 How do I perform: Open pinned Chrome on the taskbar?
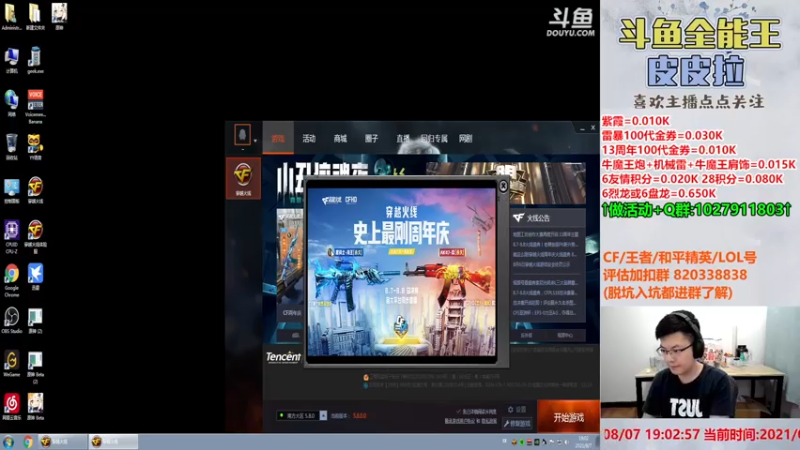tap(28, 442)
